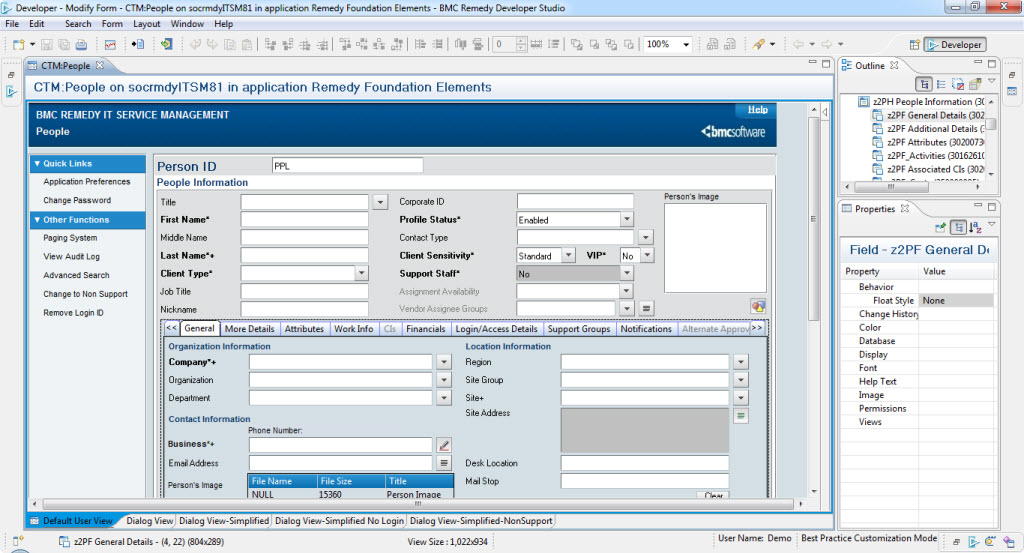
Task: Open the Client Type dropdown
Action: coord(362,274)
